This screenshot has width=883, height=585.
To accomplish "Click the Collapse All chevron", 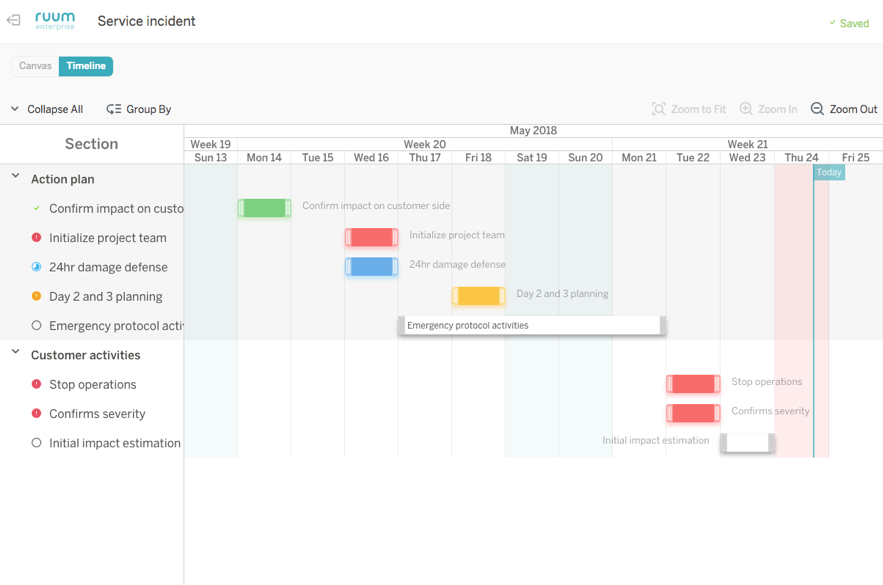I will click(14, 108).
